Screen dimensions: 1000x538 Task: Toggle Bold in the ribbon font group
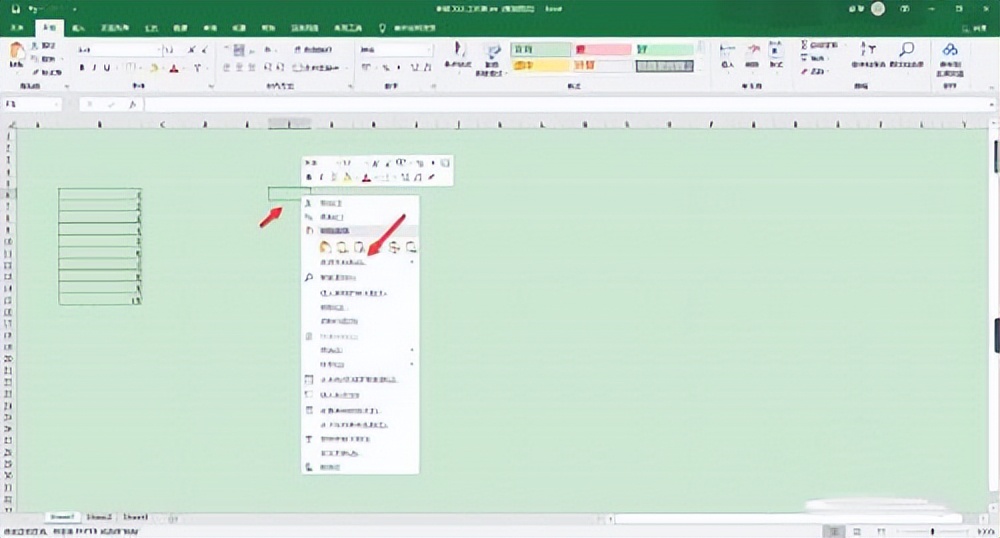(82, 68)
